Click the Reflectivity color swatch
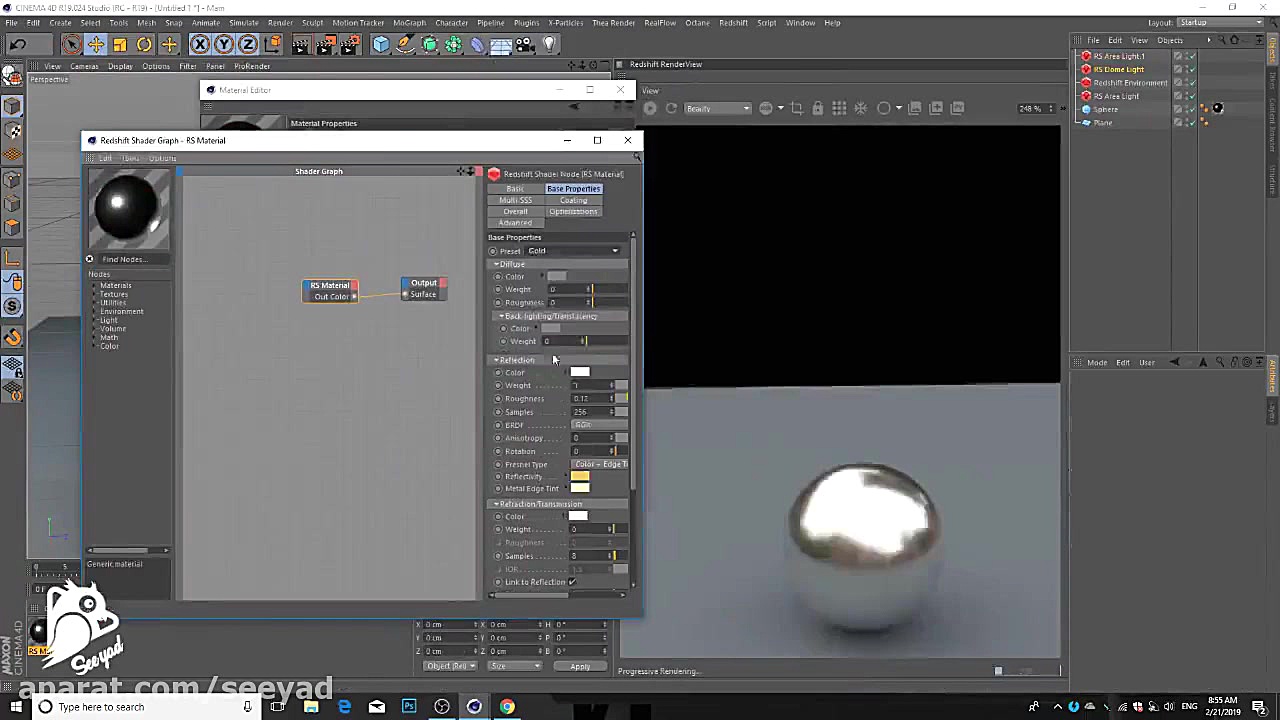1280x720 pixels. coord(580,477)
